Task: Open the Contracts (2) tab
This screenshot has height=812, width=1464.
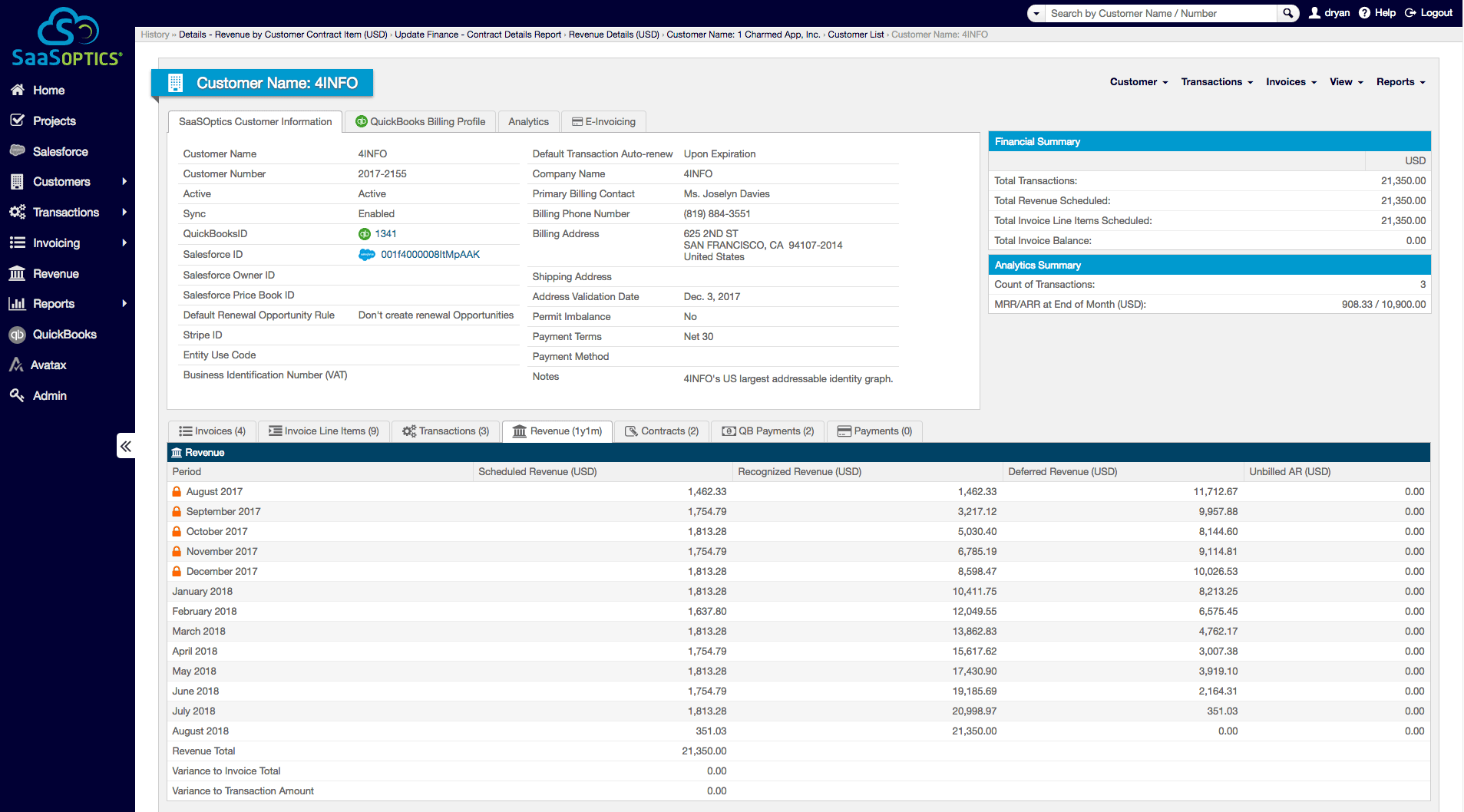Action: pos(661,431)
